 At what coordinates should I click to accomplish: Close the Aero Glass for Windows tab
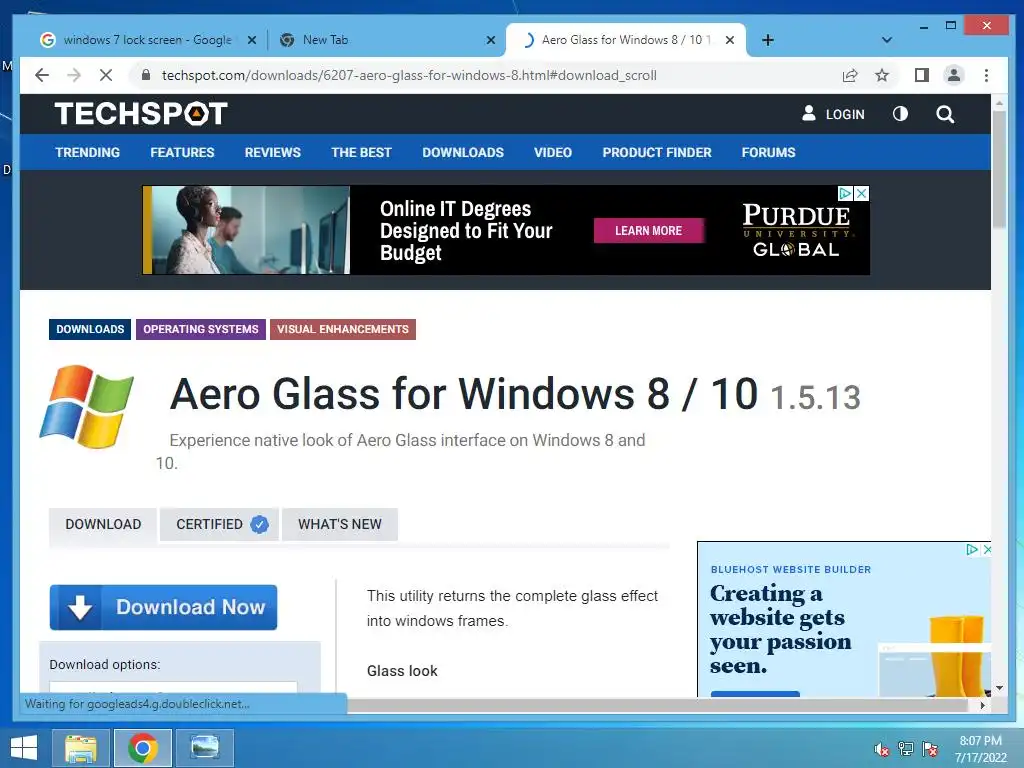(730, 40)
